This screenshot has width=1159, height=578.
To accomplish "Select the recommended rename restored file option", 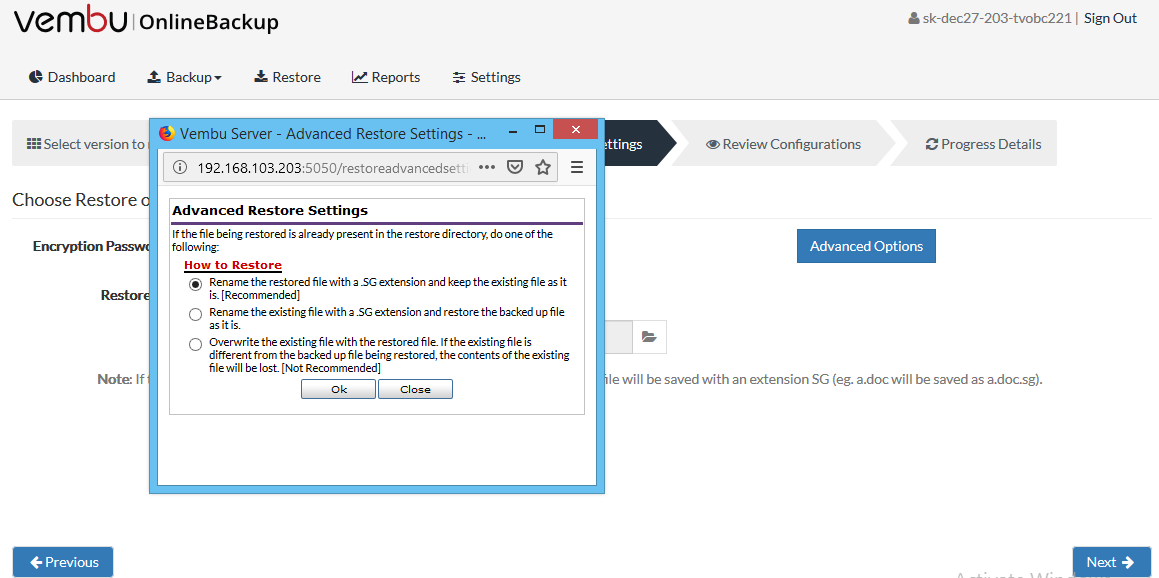I will 195,285.
